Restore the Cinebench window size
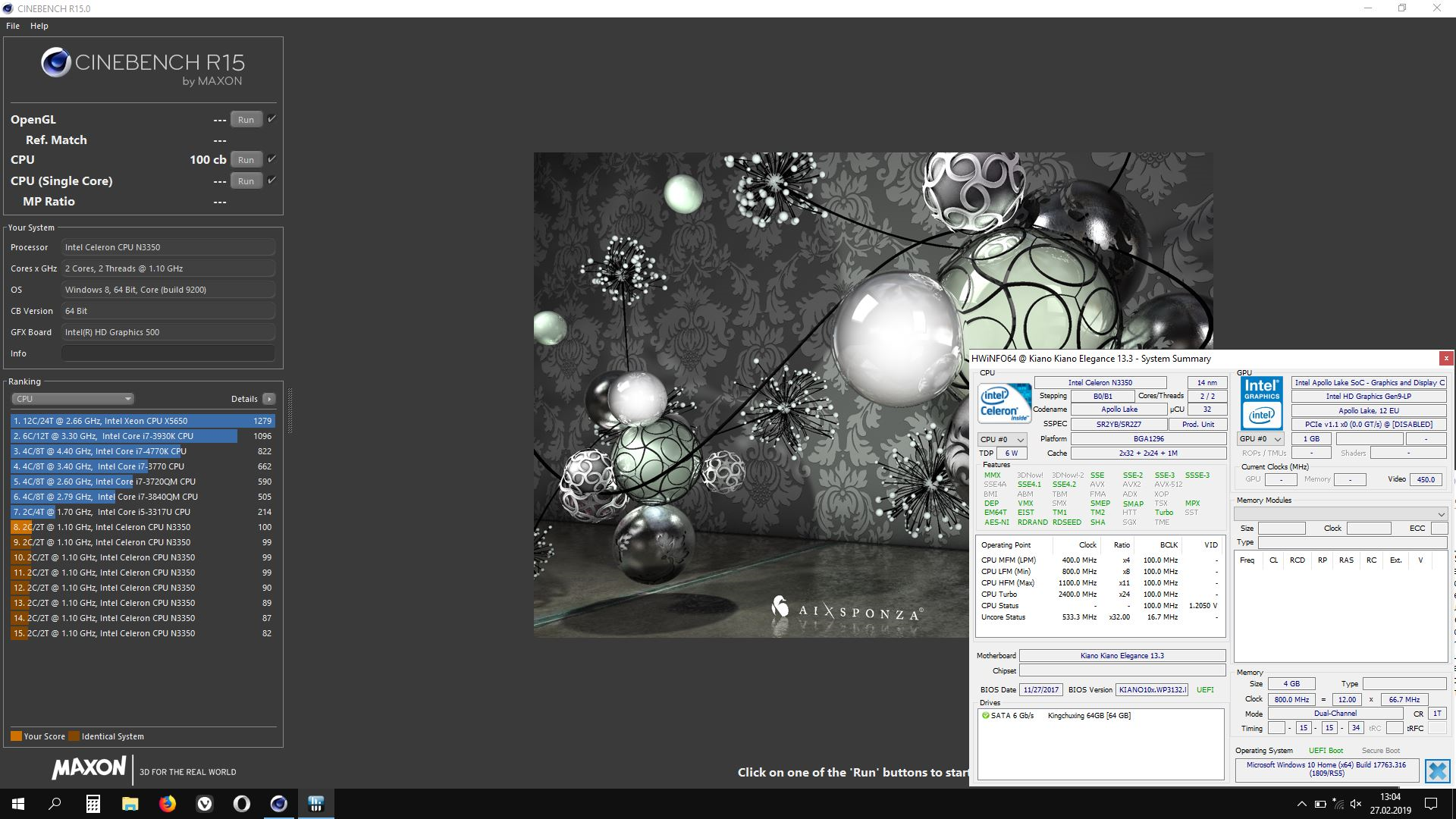This screenshot has height=819, width=1456. pyautogui.click(x=1402, y=8)
